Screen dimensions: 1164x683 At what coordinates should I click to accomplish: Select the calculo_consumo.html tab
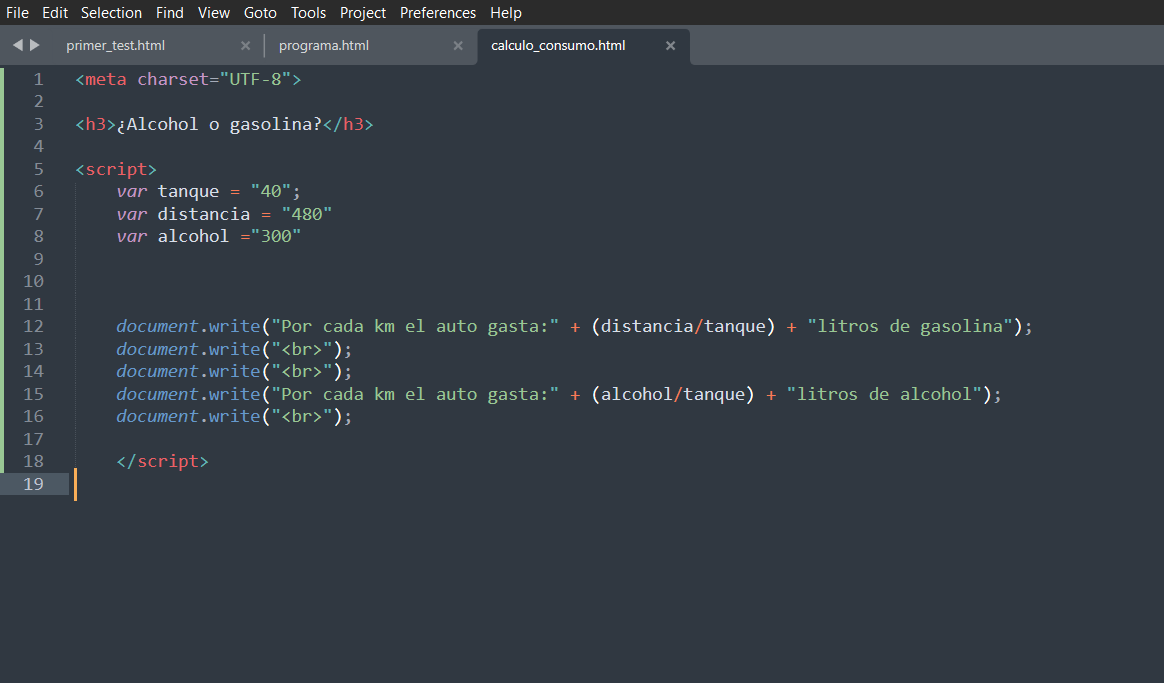pos(558,46)
